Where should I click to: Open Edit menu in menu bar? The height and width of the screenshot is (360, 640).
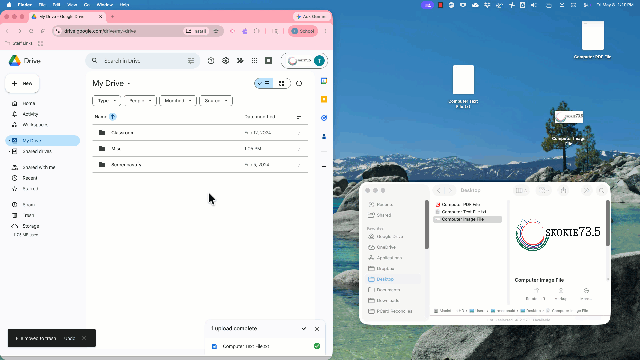[x=57, y=4]
